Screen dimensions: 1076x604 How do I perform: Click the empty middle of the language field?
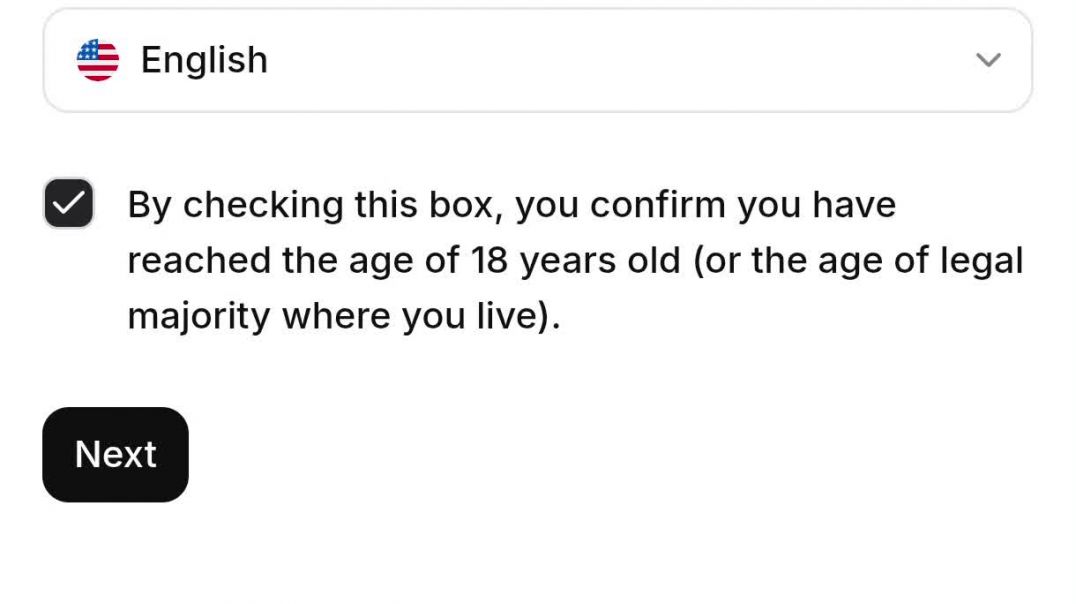pos(600,60)
